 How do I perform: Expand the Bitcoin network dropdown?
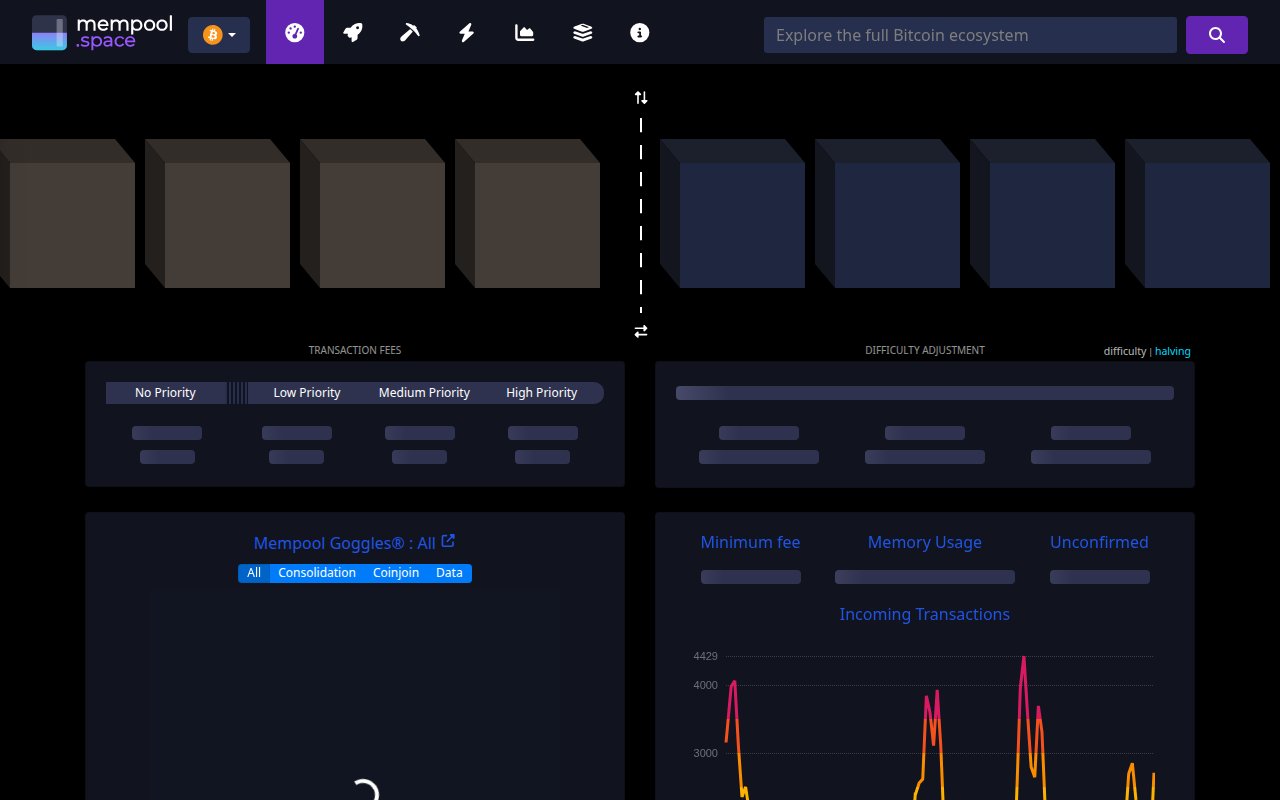[x=219, y=35]
